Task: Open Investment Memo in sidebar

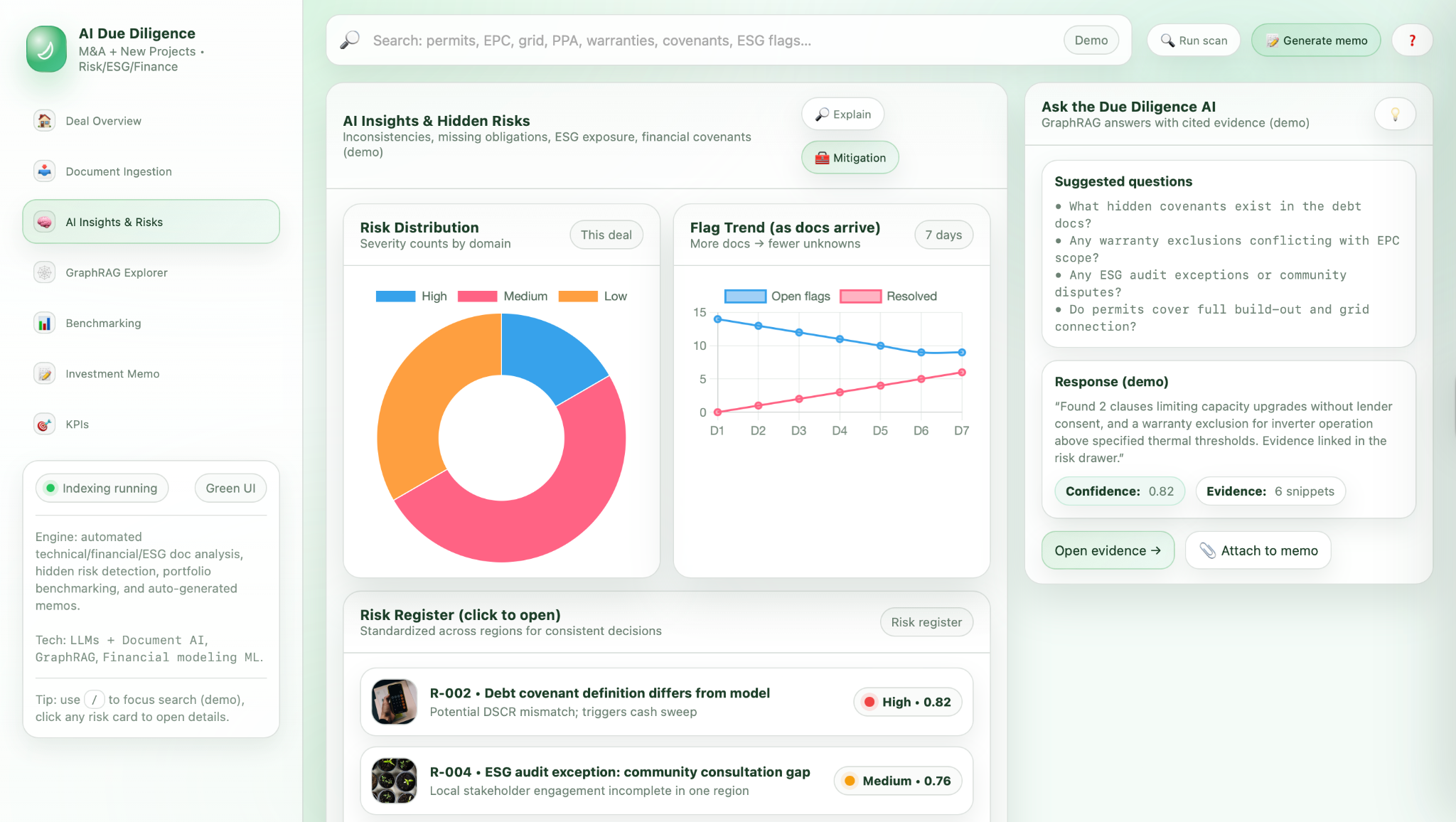Action: pos(112,374)
